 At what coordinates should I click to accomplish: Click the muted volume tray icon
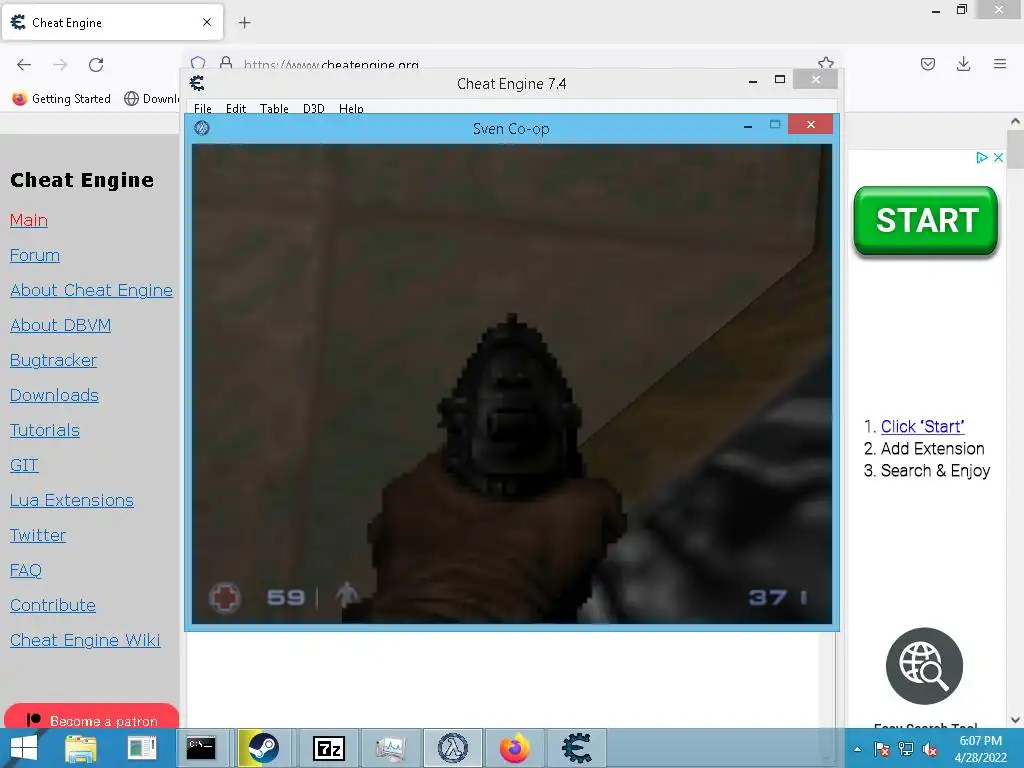930,749
